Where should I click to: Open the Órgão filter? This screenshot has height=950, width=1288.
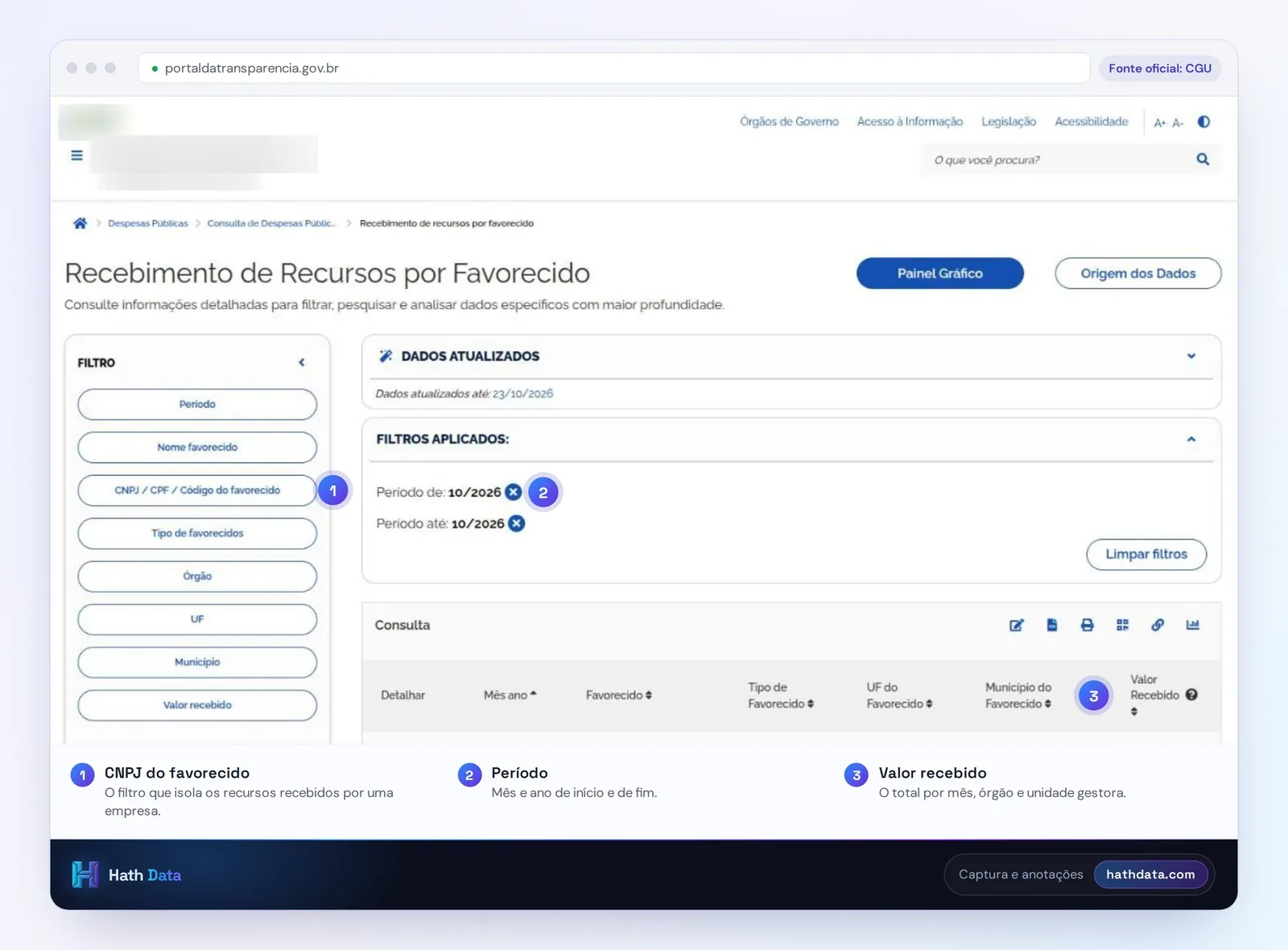point(197,576)
